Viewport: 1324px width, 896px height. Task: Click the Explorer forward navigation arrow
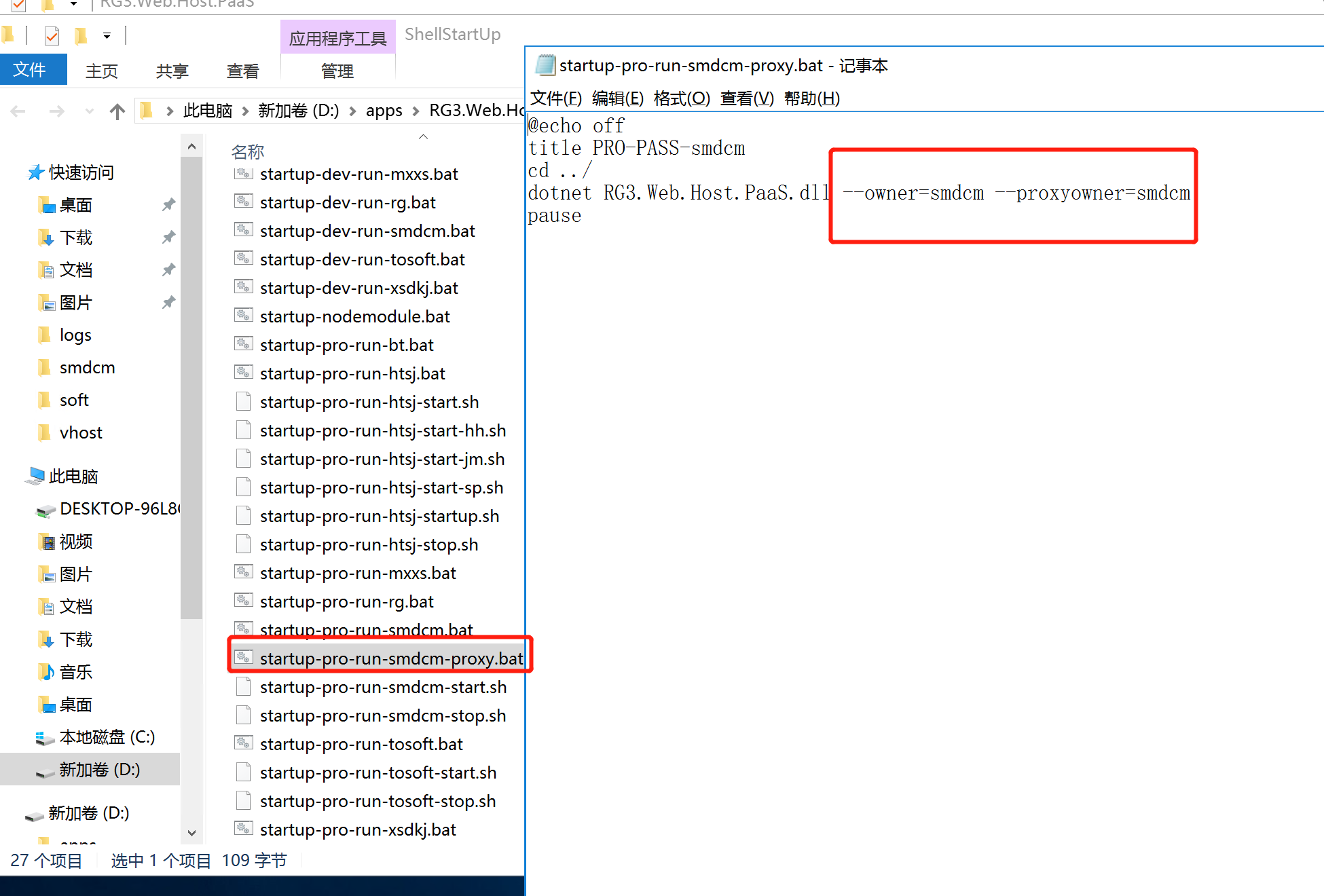57,111
